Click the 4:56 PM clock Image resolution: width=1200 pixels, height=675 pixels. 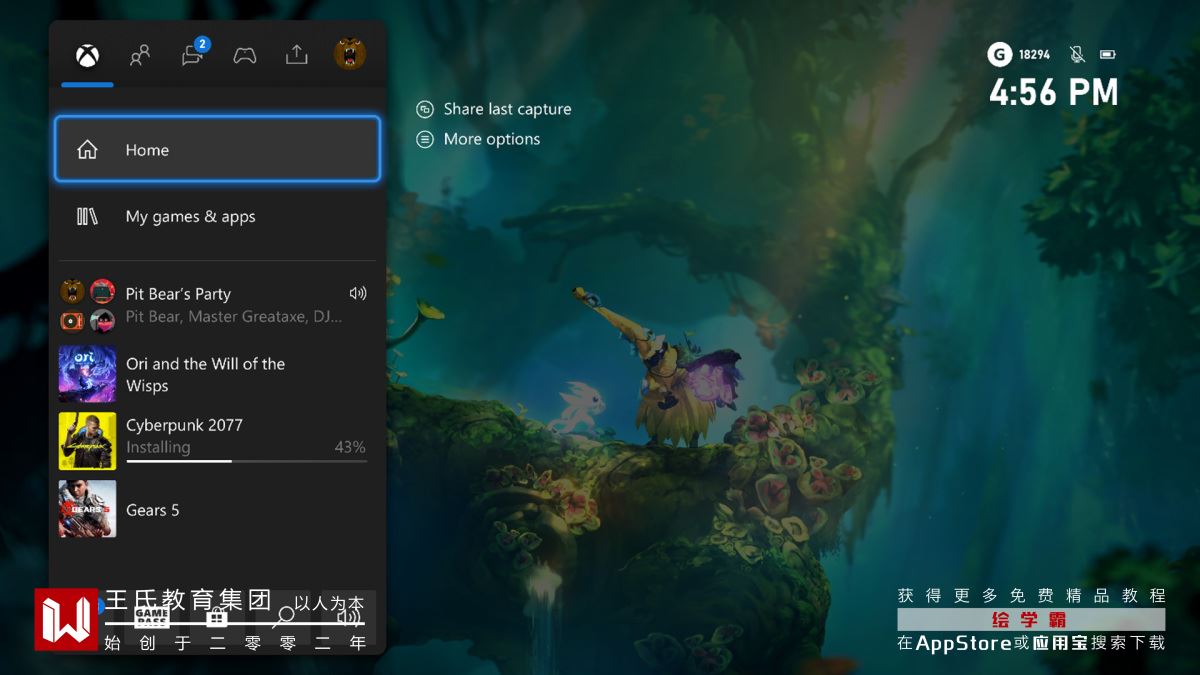coord(1054,92)
